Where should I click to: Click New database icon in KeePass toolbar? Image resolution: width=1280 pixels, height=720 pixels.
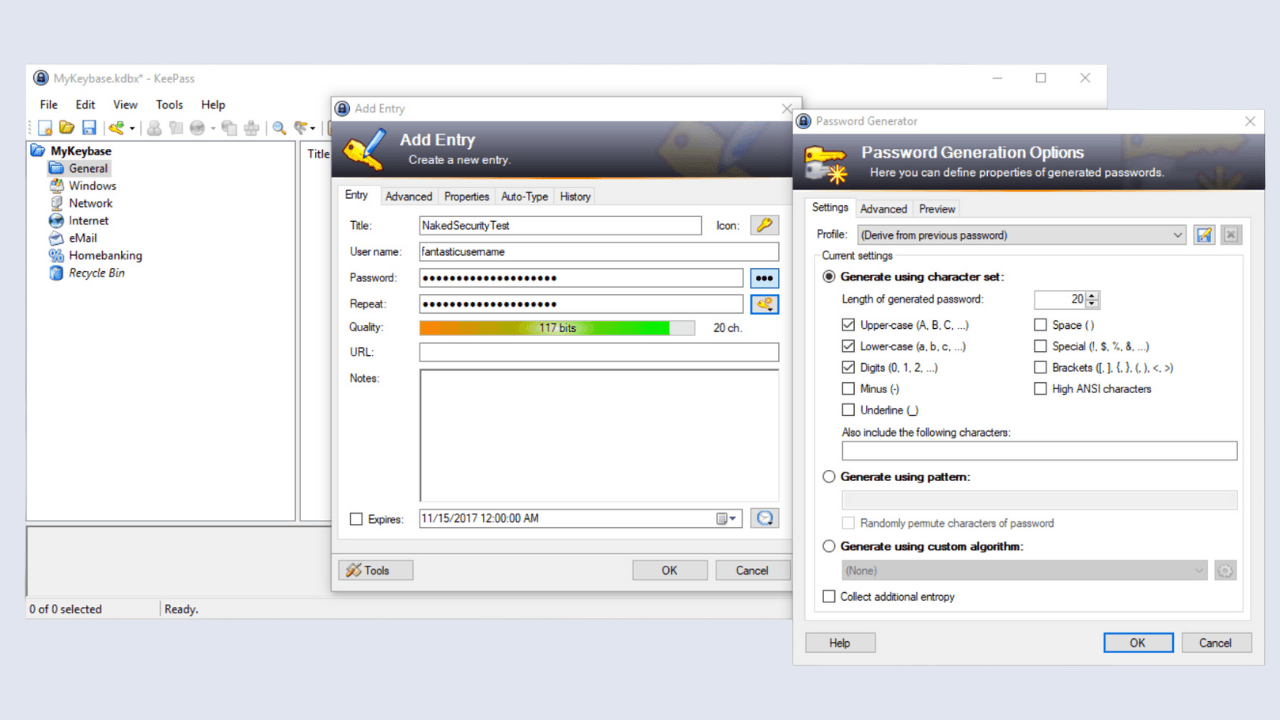45,128
